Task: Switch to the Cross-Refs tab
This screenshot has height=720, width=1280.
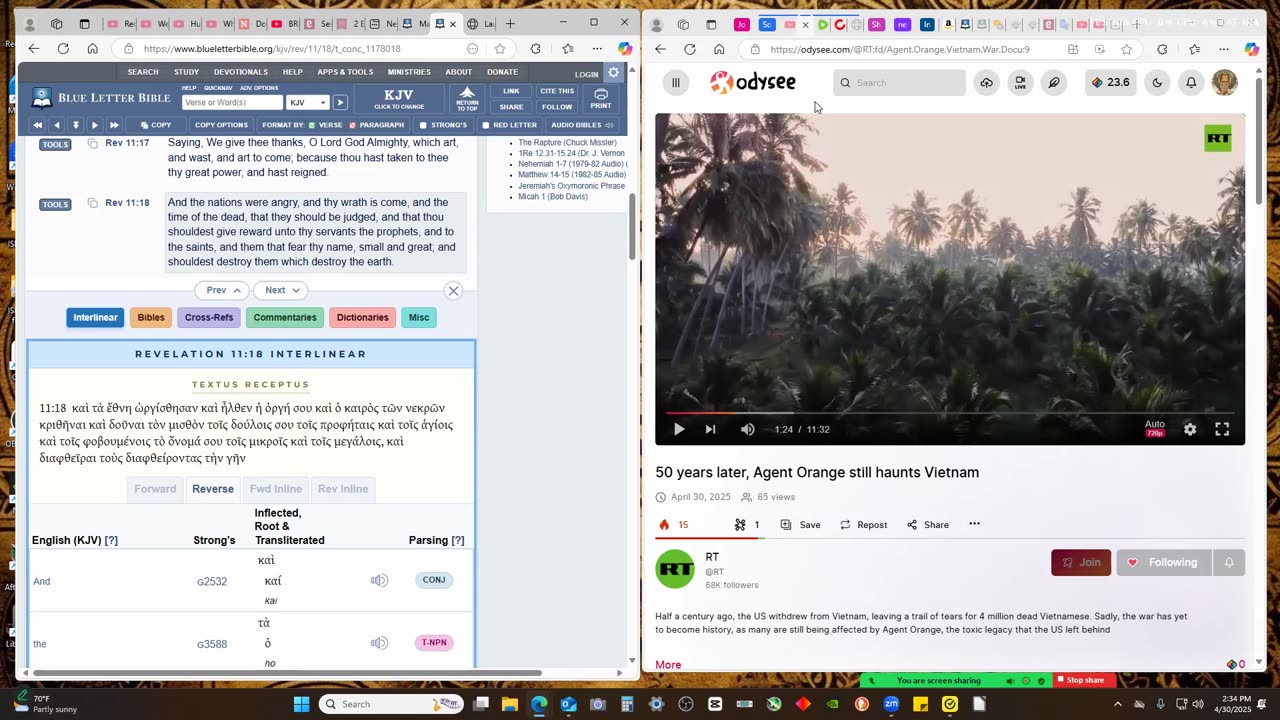Action: point(209,317)
